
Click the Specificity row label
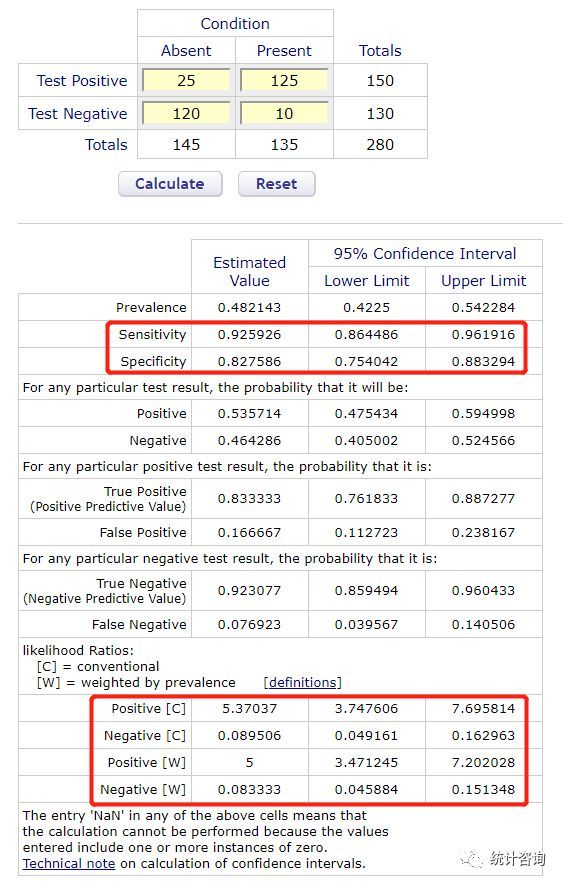coord(153,362)
